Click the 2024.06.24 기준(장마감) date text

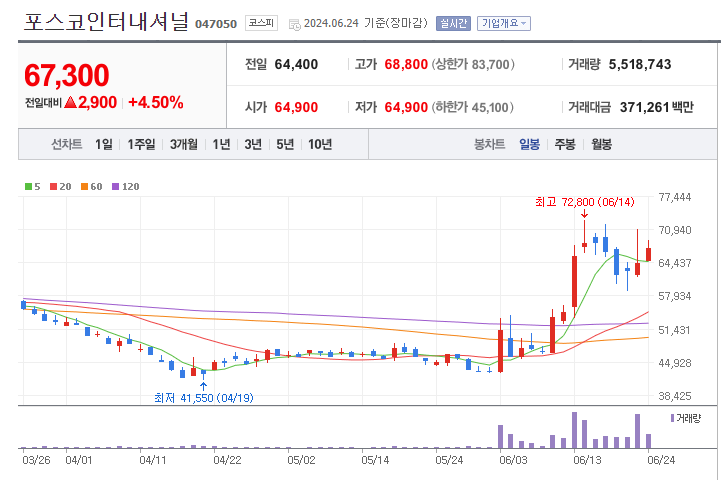pyautogui.click(x=366, y=23)
